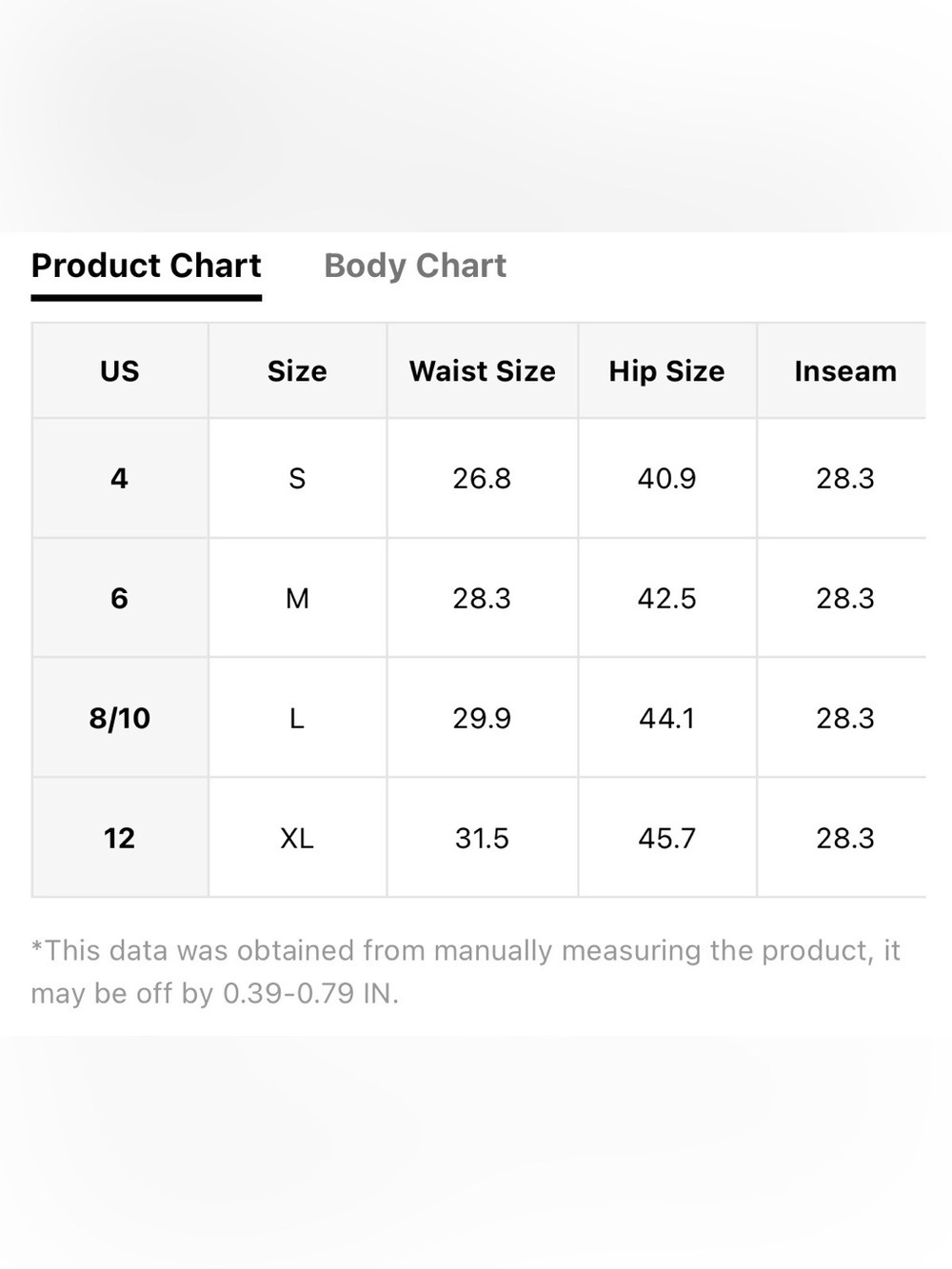Screen dimensions: 952x1269
Task: Select the Product Chart tab
Action: (146, 266)
